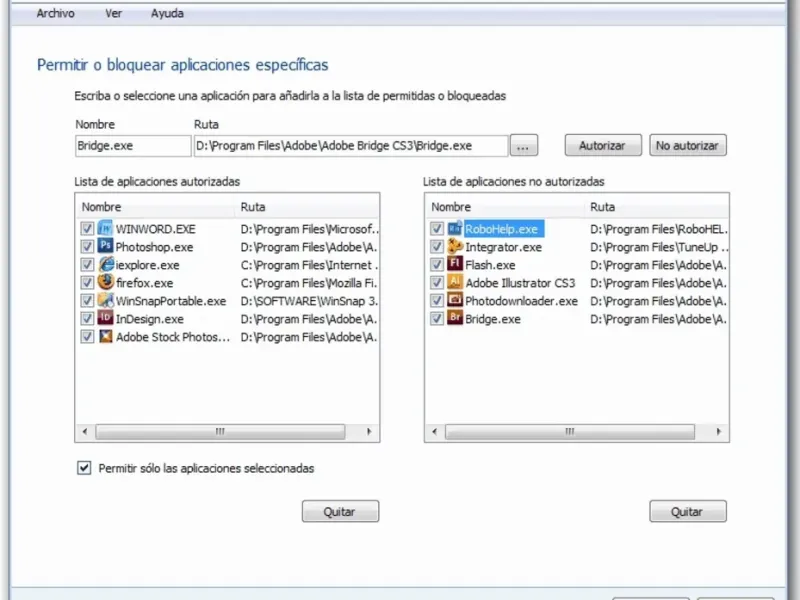The width and height of the screenshot is (800, 600).
Task: Toggle the Flash.exe checkbox
Action: tap(437, 265)
